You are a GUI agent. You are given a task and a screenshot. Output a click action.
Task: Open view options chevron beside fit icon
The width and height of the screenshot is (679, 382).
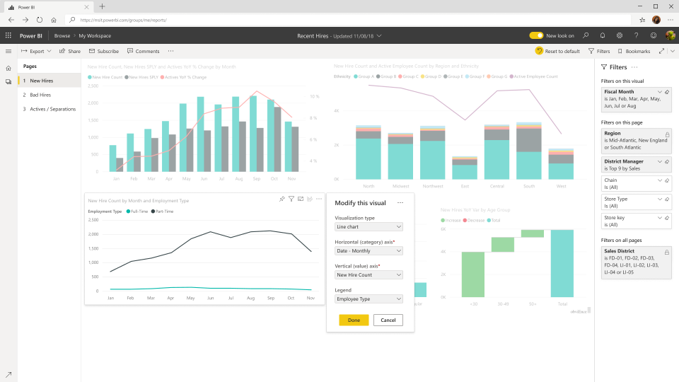pos(673,51)
